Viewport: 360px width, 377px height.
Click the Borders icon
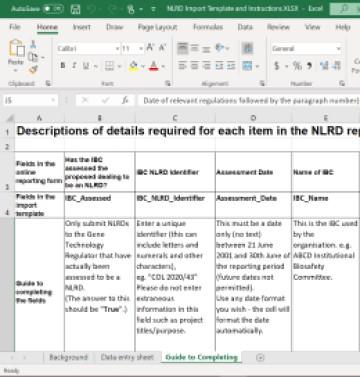(109, 66)
